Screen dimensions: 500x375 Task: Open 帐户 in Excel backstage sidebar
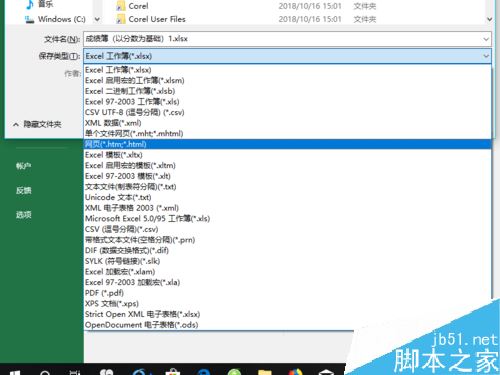(x=24, y=166)
